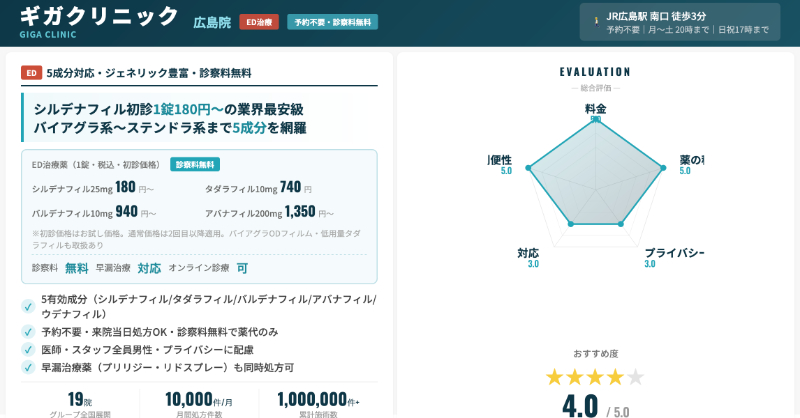Click the 予約不要・診察料無料 header tag
The image size is (800, 418).
332,21
